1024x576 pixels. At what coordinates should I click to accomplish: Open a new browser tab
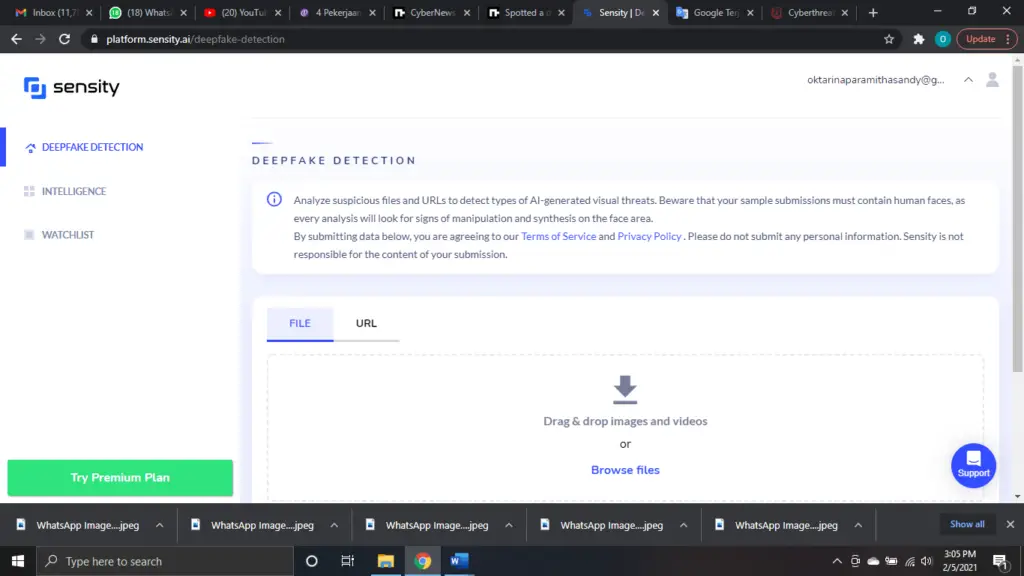point(872,12)
